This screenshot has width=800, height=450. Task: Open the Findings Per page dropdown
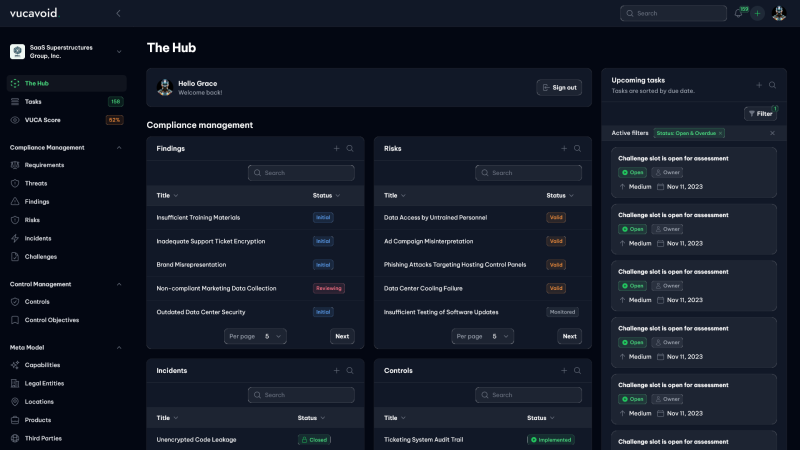tap(255, 337)
